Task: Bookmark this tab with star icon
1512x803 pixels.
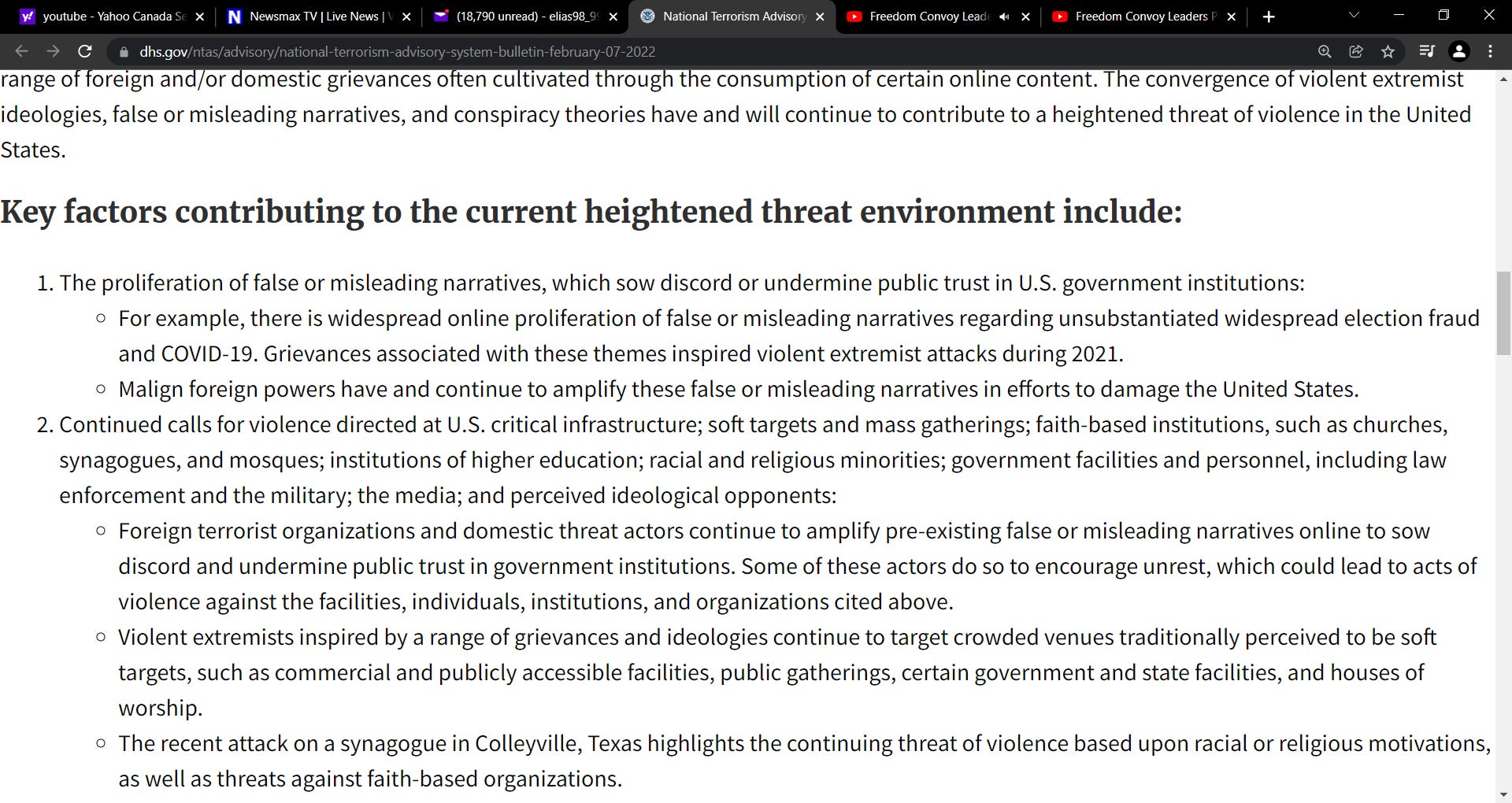Action: click(x=1388, y=51)
